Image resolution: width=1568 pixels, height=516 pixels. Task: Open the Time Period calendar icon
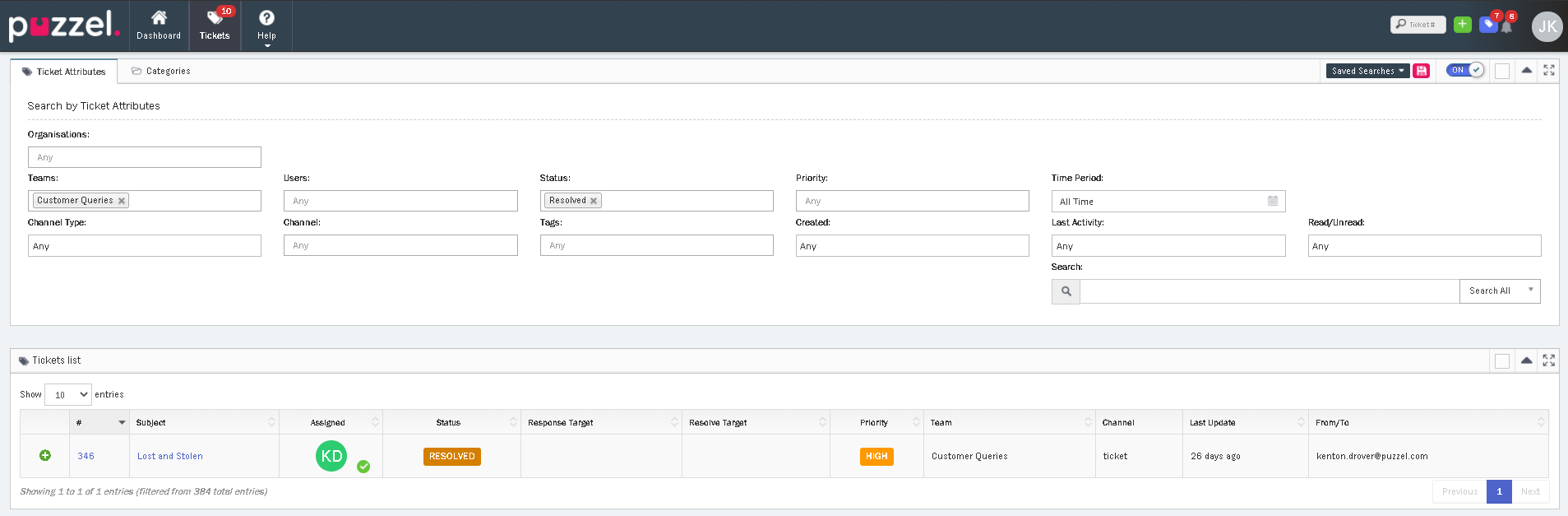(1272, 201)
